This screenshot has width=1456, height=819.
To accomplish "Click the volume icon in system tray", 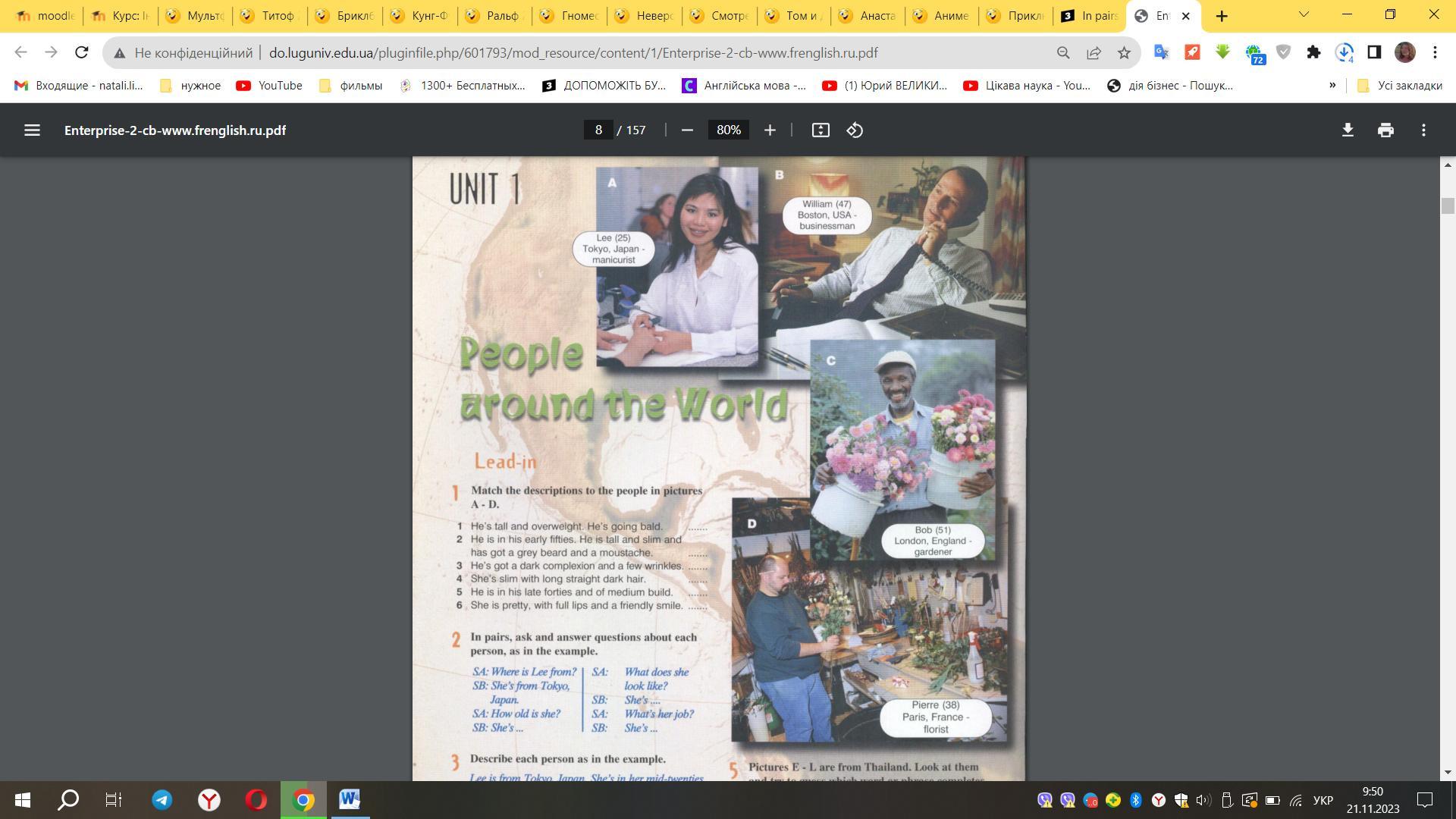I will [x=1203, y=800].
